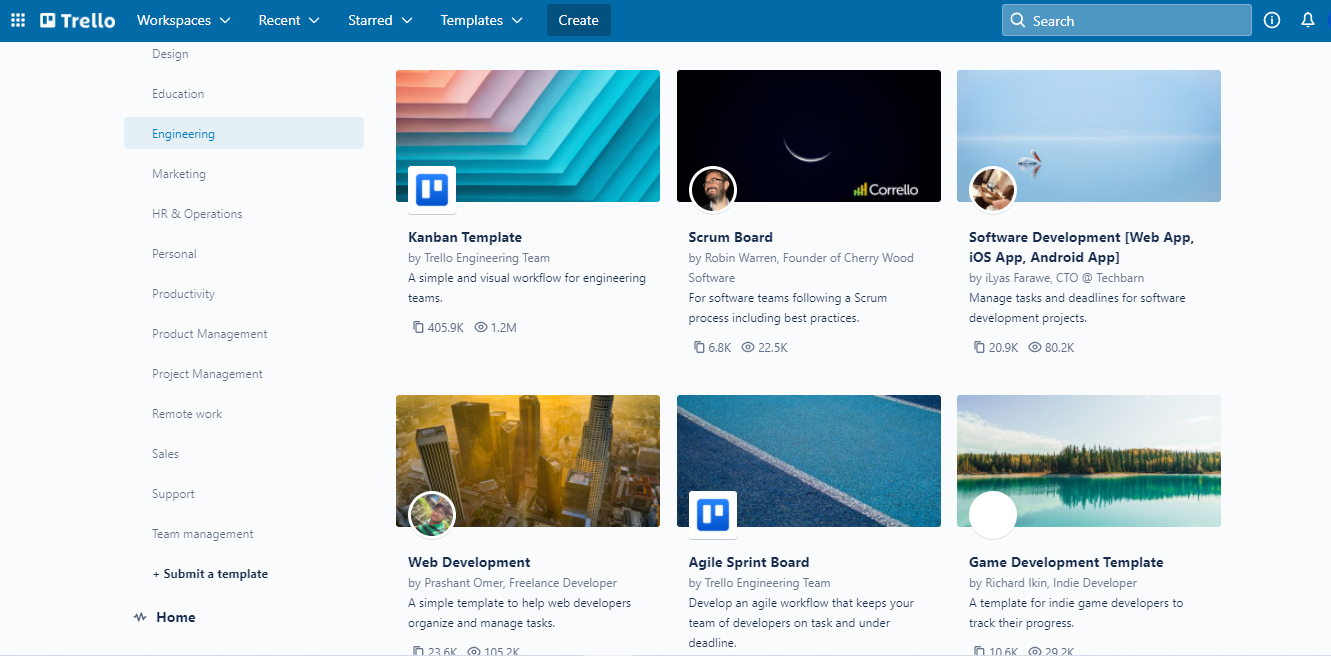Image resolution: width=1331 pixels, height=656 pixels.
Task: Click the Corrello logo on Scrum Board cover
Action: pos(885,189)
